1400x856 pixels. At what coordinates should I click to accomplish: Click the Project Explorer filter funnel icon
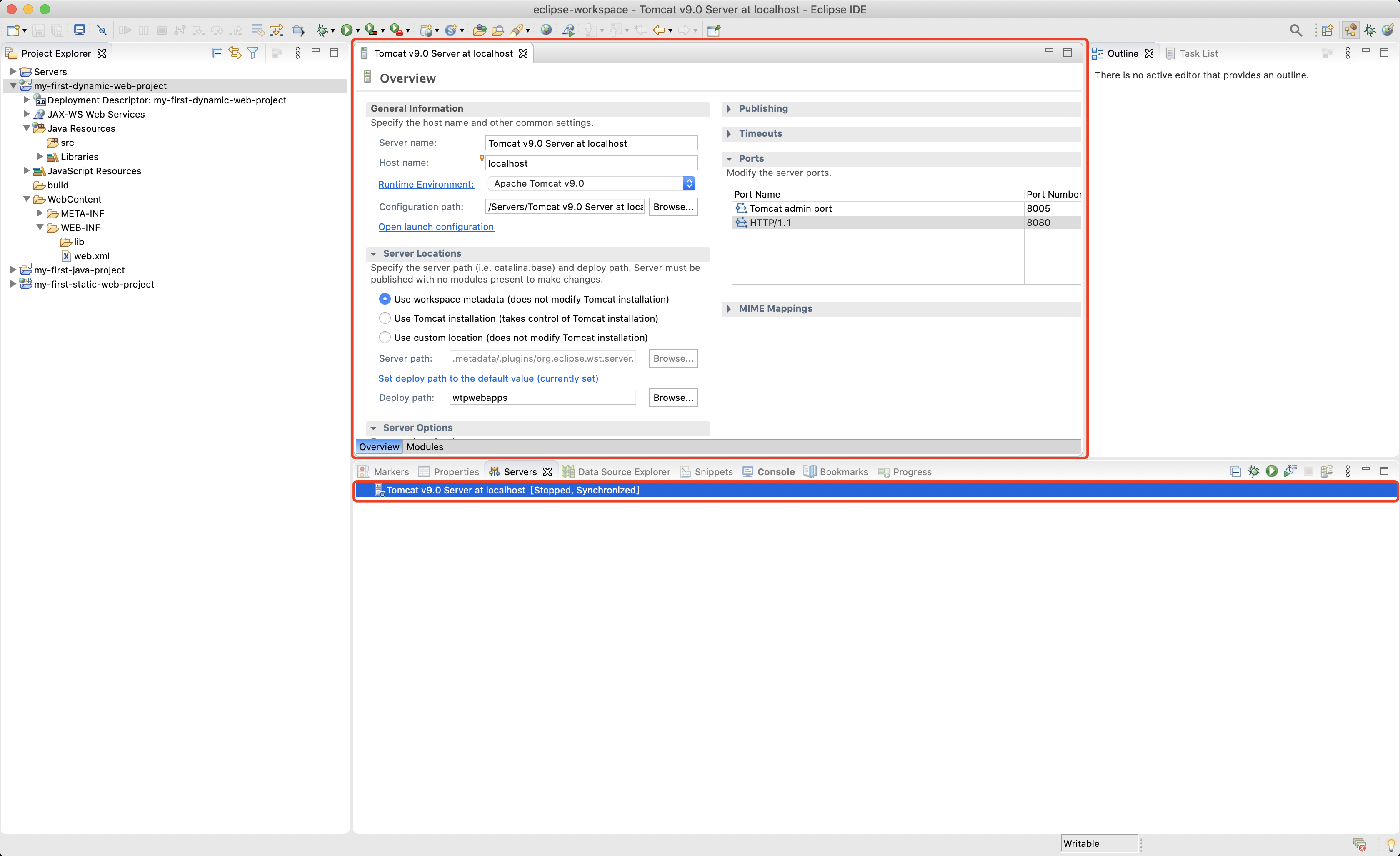pos(253,53)
